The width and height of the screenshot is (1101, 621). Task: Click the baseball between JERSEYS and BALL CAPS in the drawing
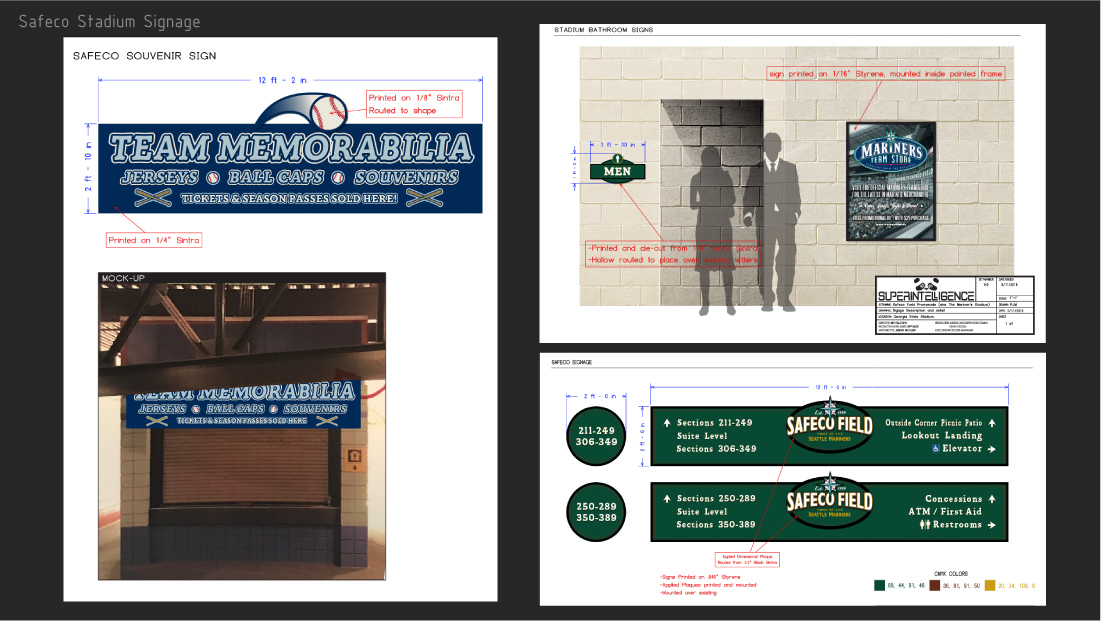[x=213, y=177]
